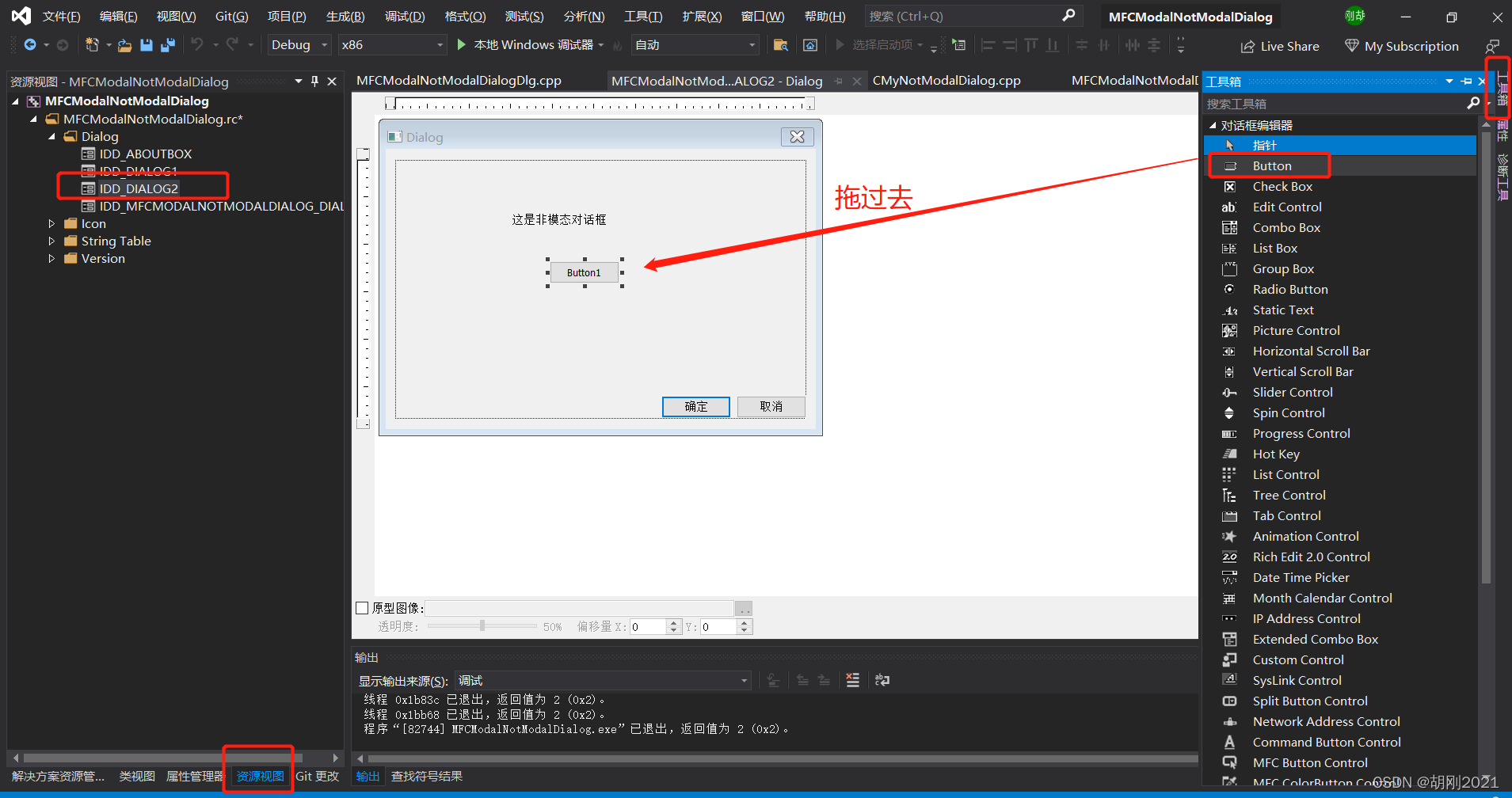Open the 调试(D) menu

[x=405, y=16]
